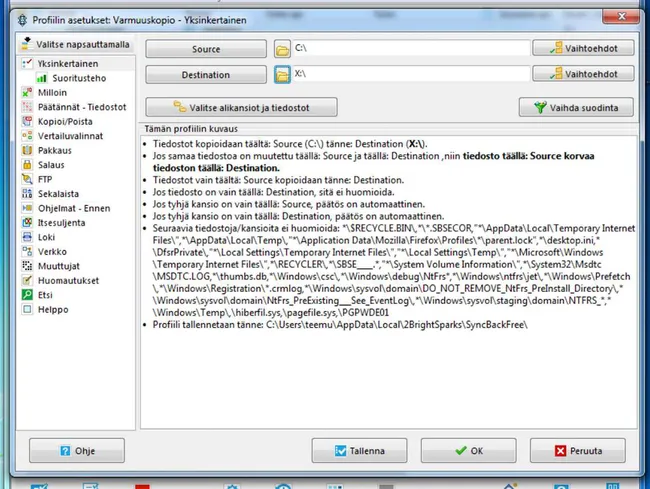The image size is (650, 489).
Task: Select Etsi in the settings list
Action: click(x=45, y=295)
